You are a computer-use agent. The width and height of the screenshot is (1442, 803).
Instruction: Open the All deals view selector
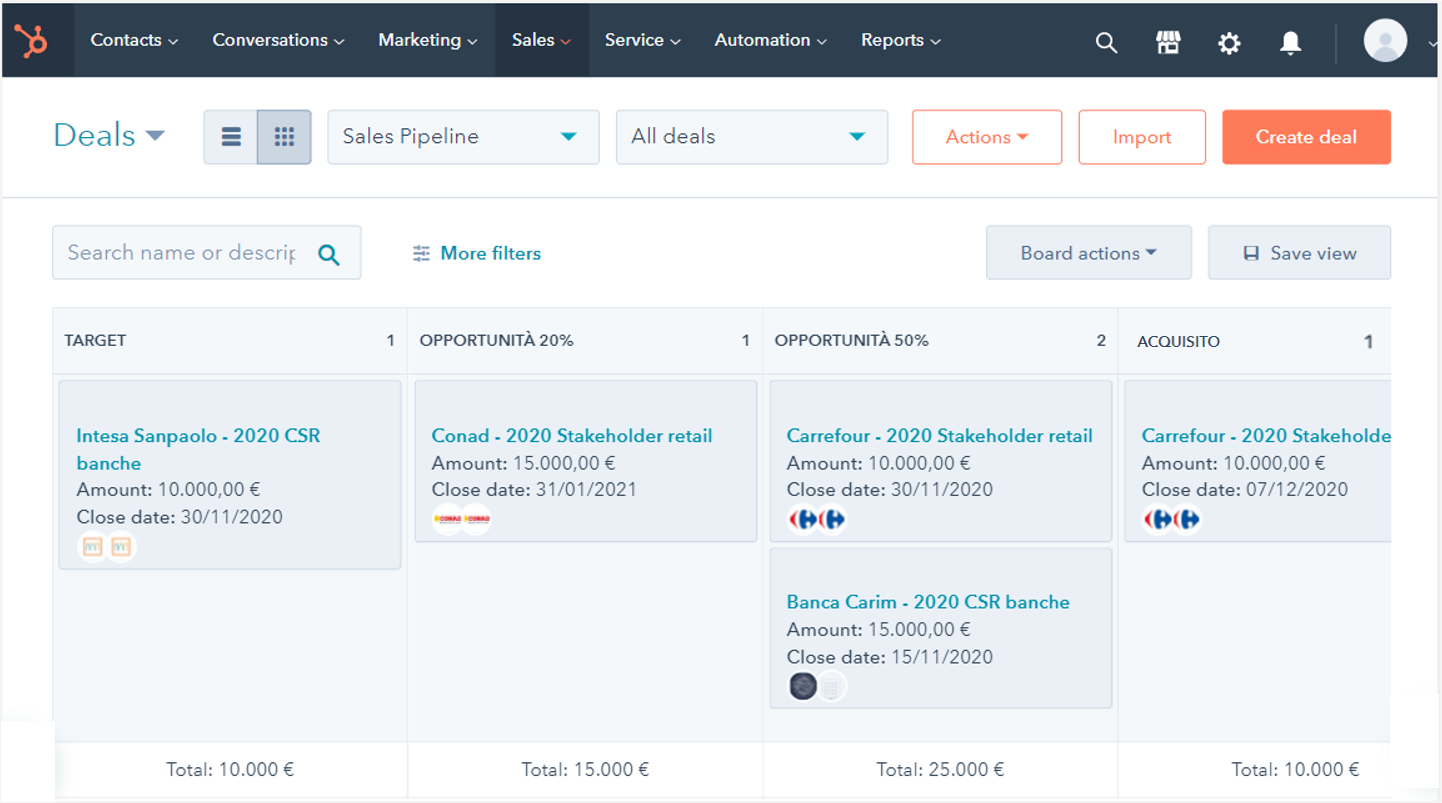(x=752, y=137)
